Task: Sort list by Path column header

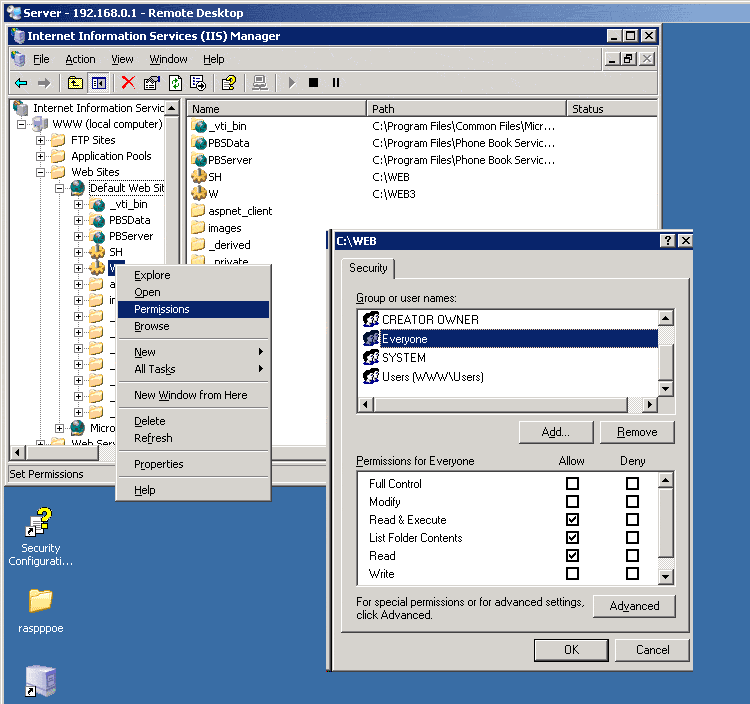Action: [466, 109]
